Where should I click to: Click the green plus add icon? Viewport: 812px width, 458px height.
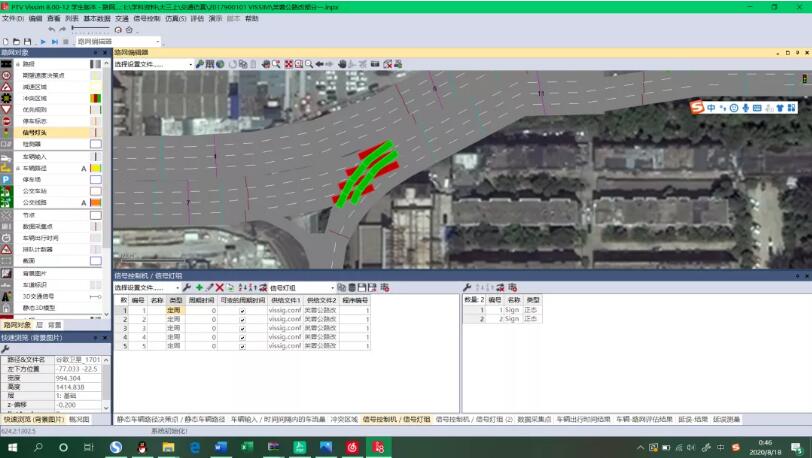tap(199, 287)
